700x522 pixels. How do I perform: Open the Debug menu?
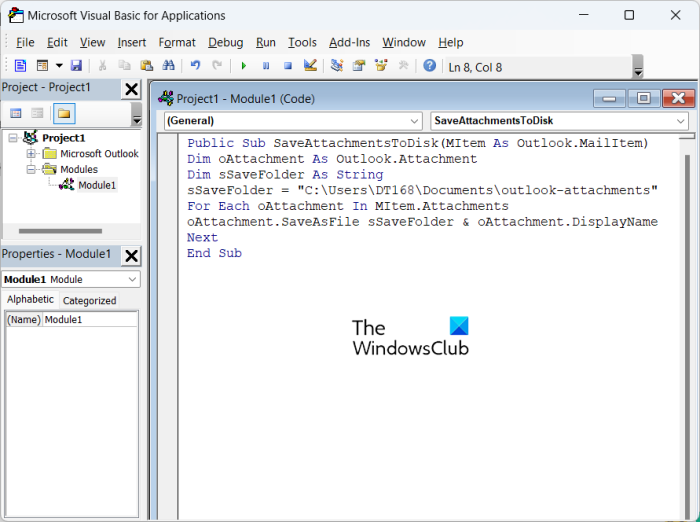tap(225, 42)
